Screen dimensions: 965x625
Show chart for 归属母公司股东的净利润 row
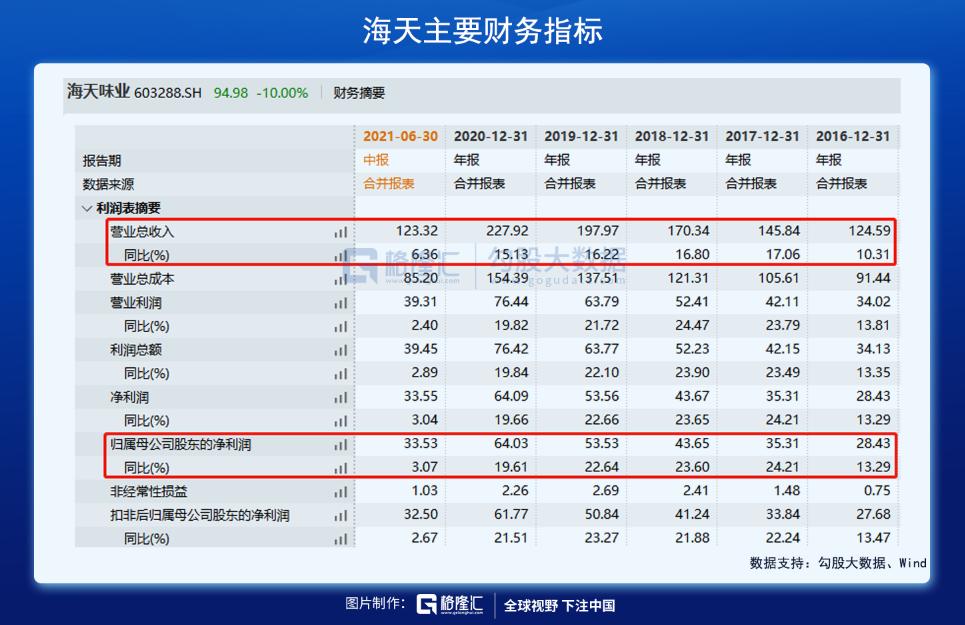340,444
